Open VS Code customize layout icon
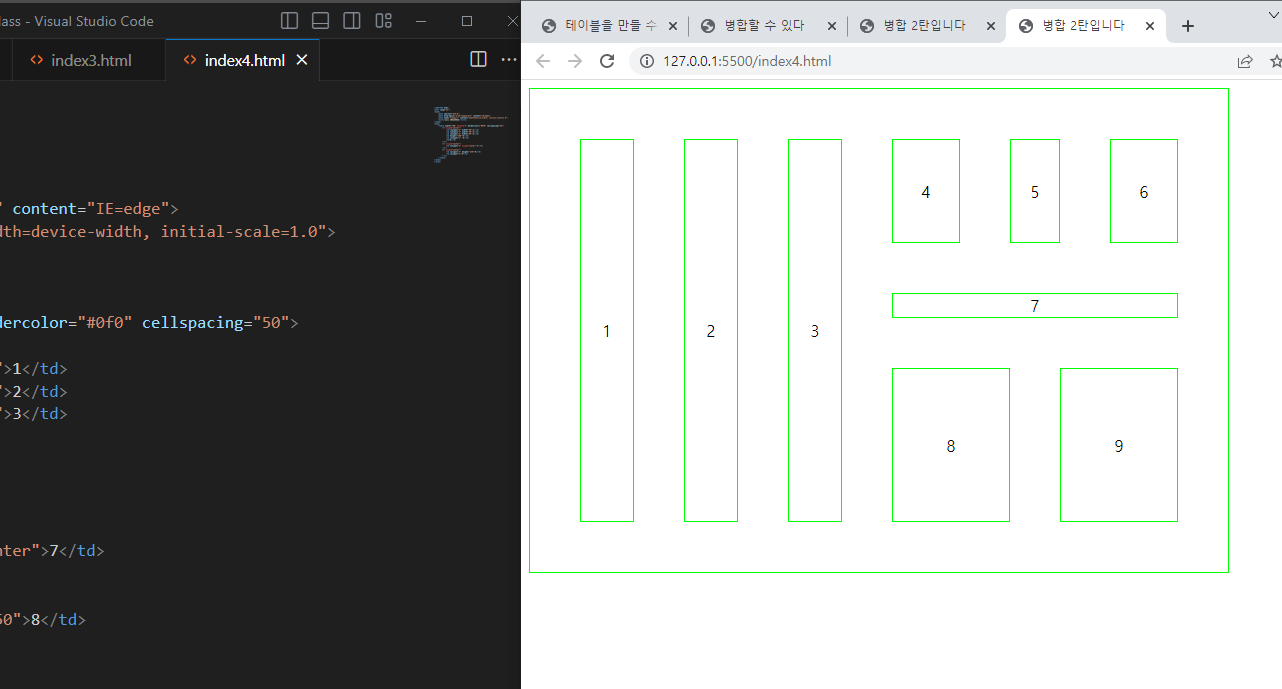Screen dimensions: 1282x689 (384, 20)
